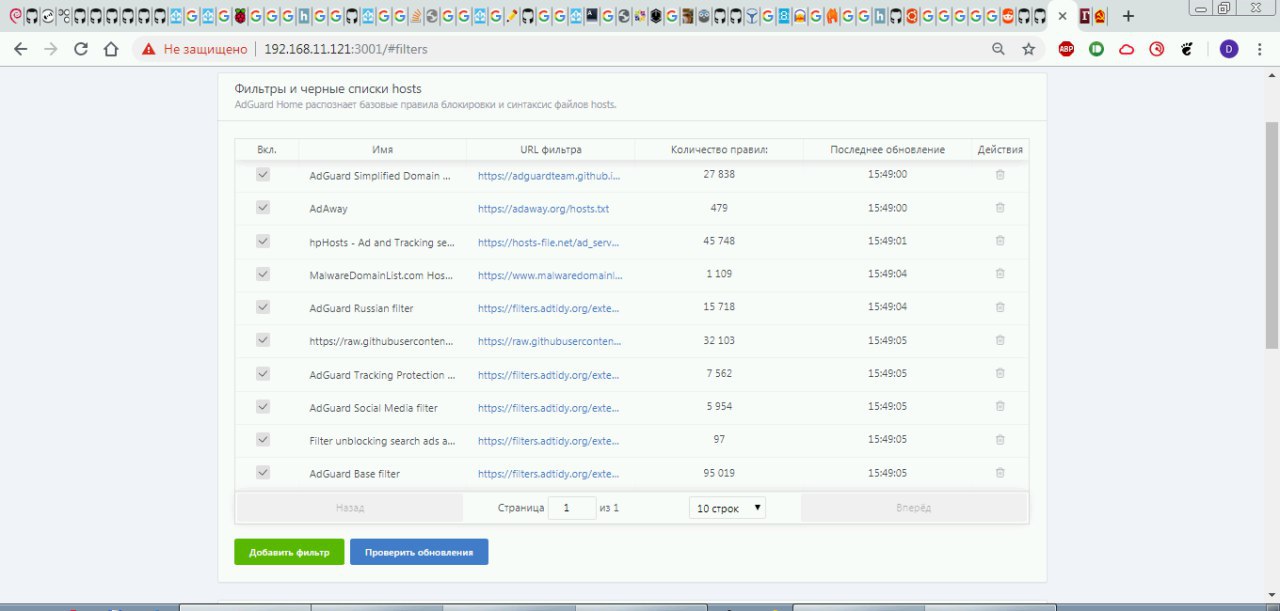The image size is (1280, 611).
Task: Remove the Filter unblocking search ads row
Action: click(1000, 439)
